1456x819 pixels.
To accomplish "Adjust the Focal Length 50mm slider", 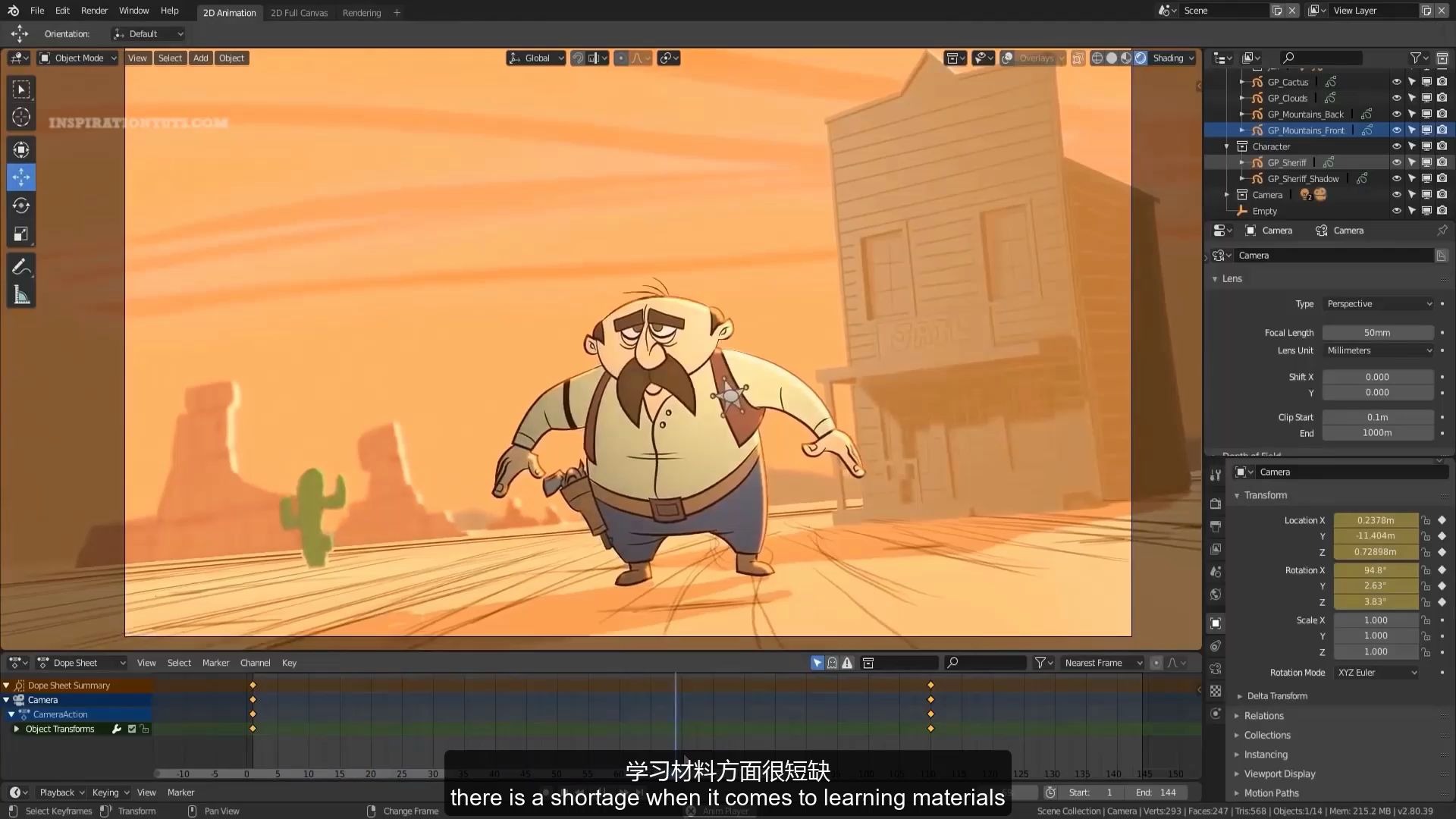I will tap(1376, 332).
